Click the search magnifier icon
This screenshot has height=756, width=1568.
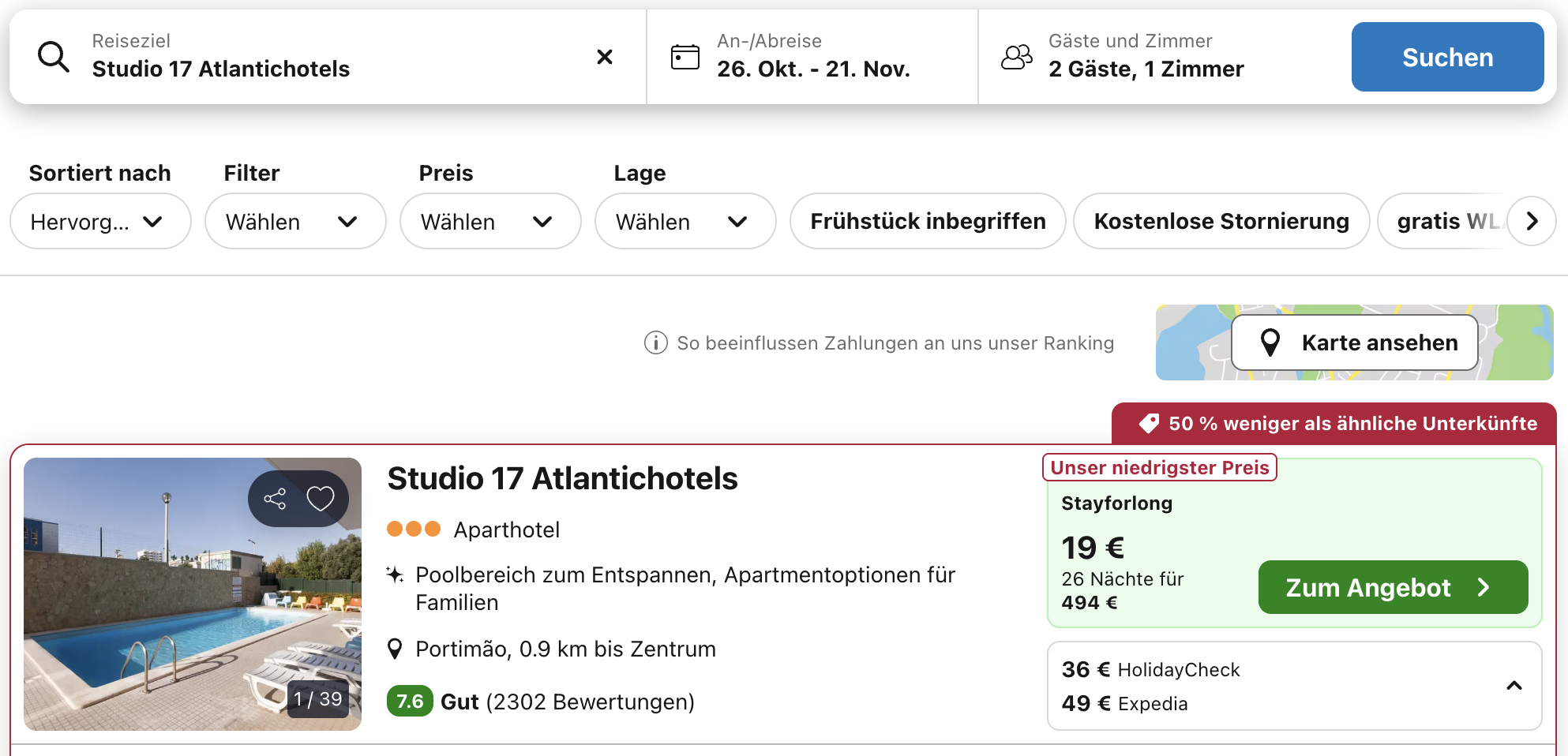(54, 57)
